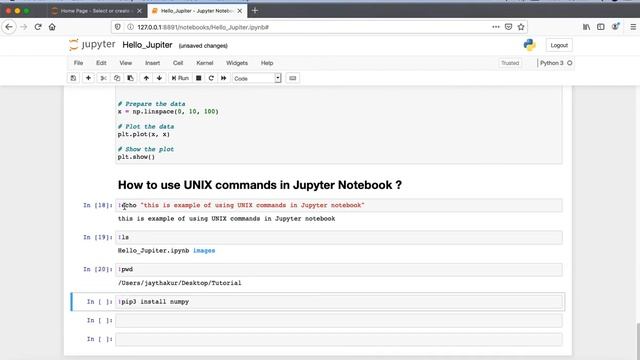Click the unsaved changes status text

[x=203, y=46]
